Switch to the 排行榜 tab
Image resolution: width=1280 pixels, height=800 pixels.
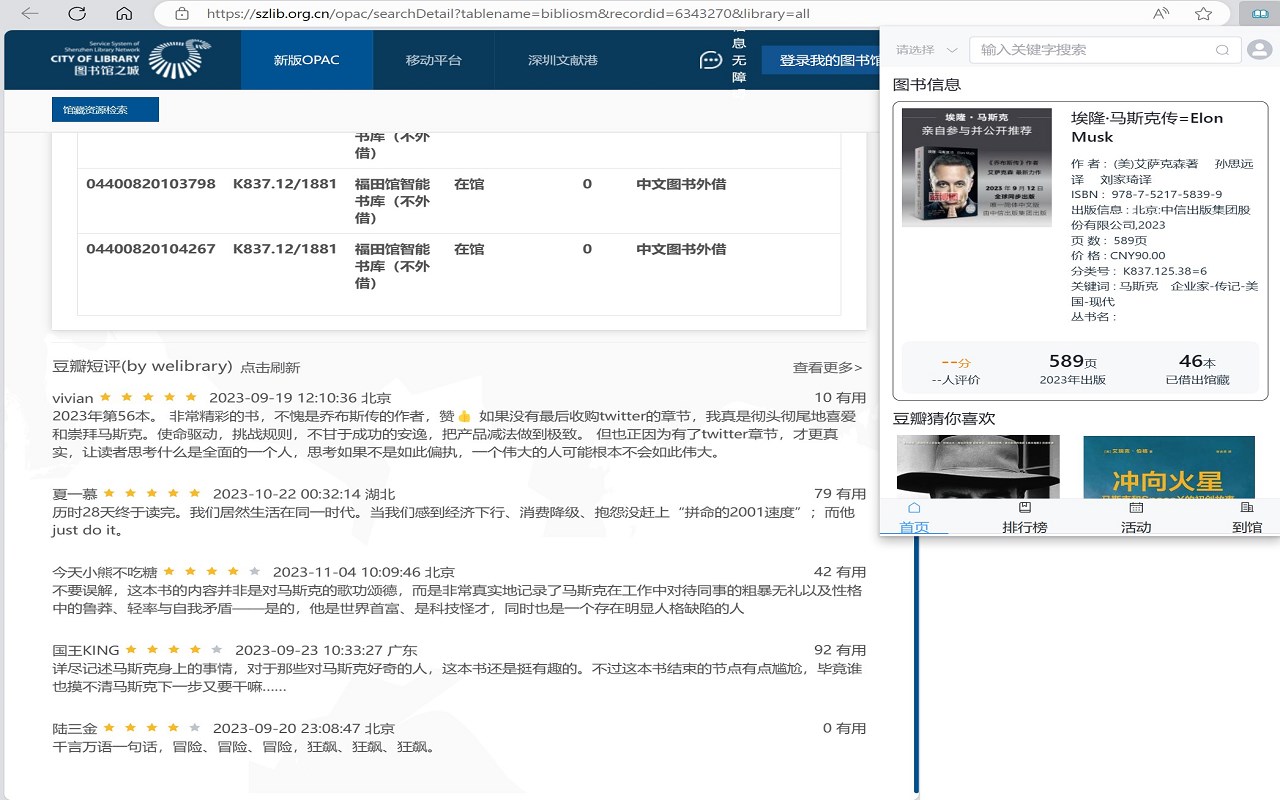tap(1025, 518)
